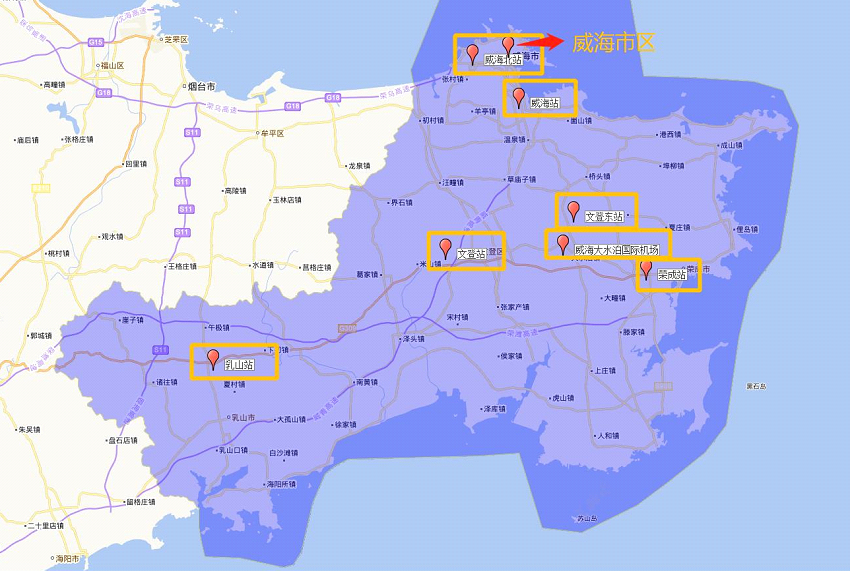This screenshot has height=571, width=850.
Task: Select the 龙泉镇 town label
Action: pos(359,166)
